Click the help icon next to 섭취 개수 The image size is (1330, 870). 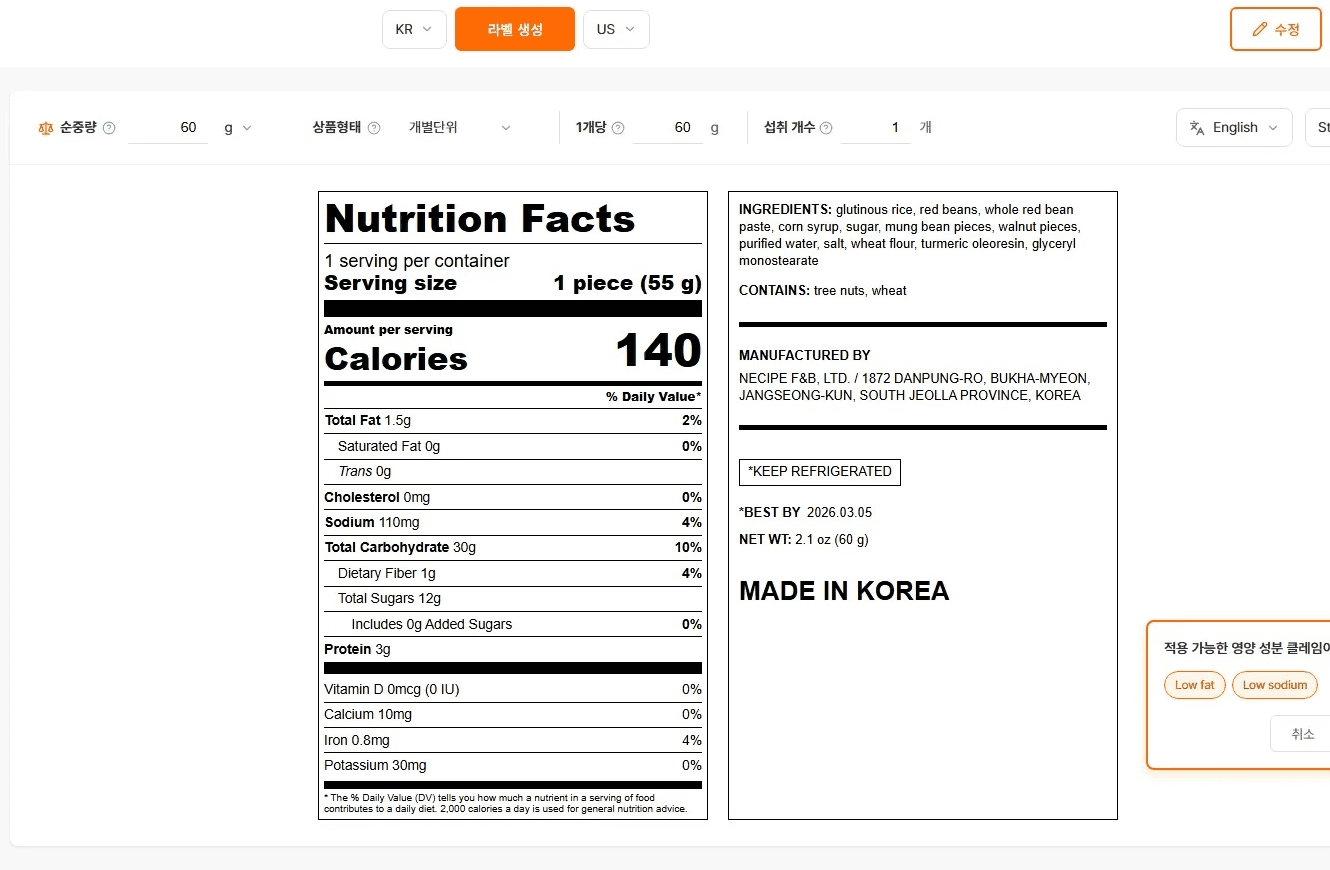(x=826, y=127)
